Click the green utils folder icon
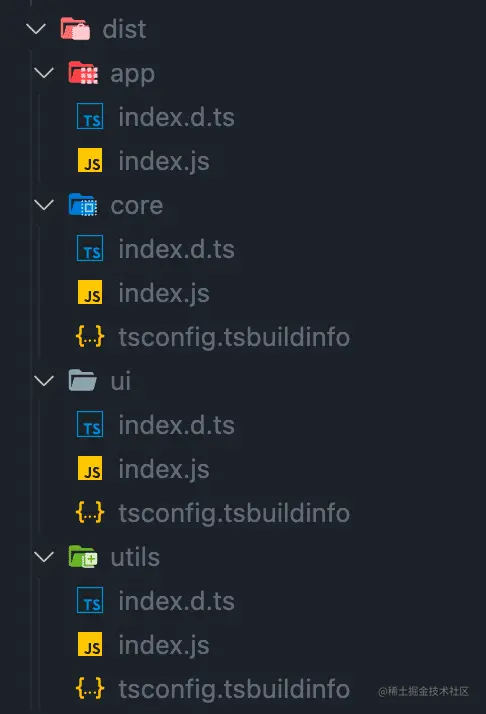Viewport: 486px width, 714px height. coord(83,556)
